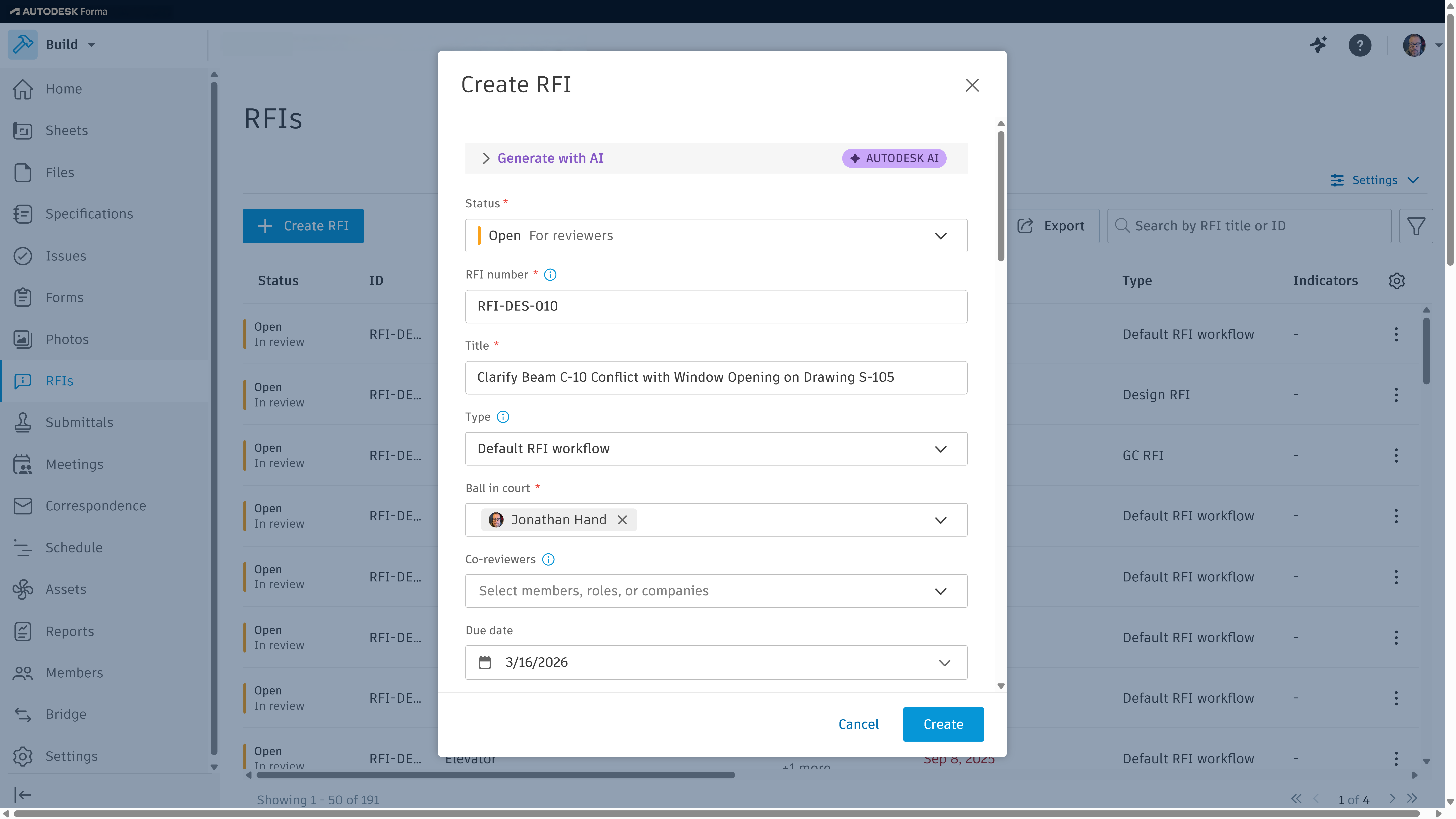Open the Type dropdown showing Default RFI workflow

(x=715, y=449)
